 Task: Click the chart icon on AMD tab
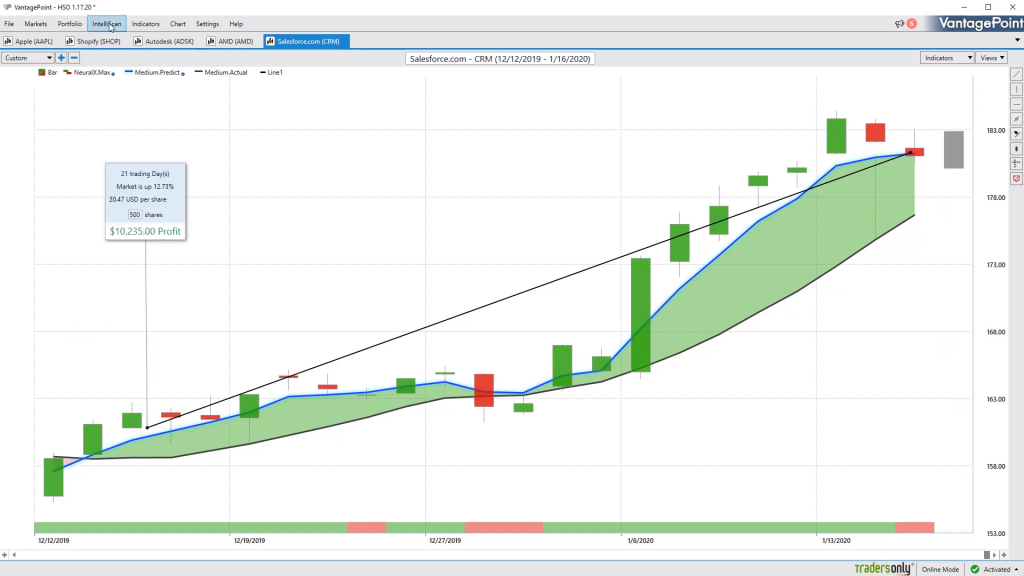211,41
